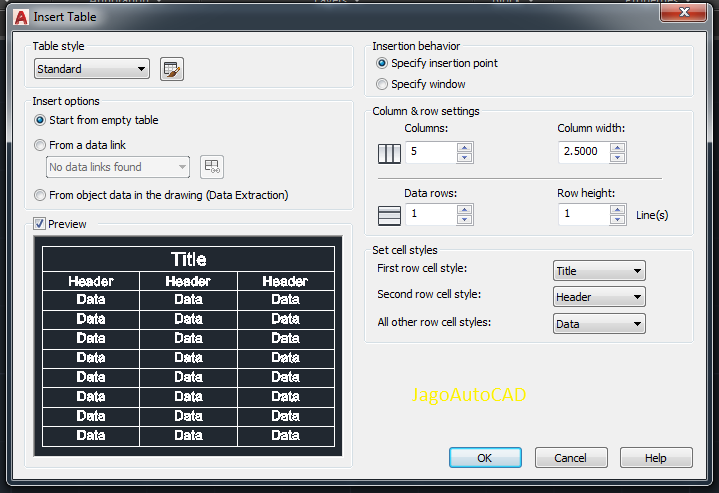Click the Row height value field
Viewport: 719px width, 493px height.
(x=584, y=214)
